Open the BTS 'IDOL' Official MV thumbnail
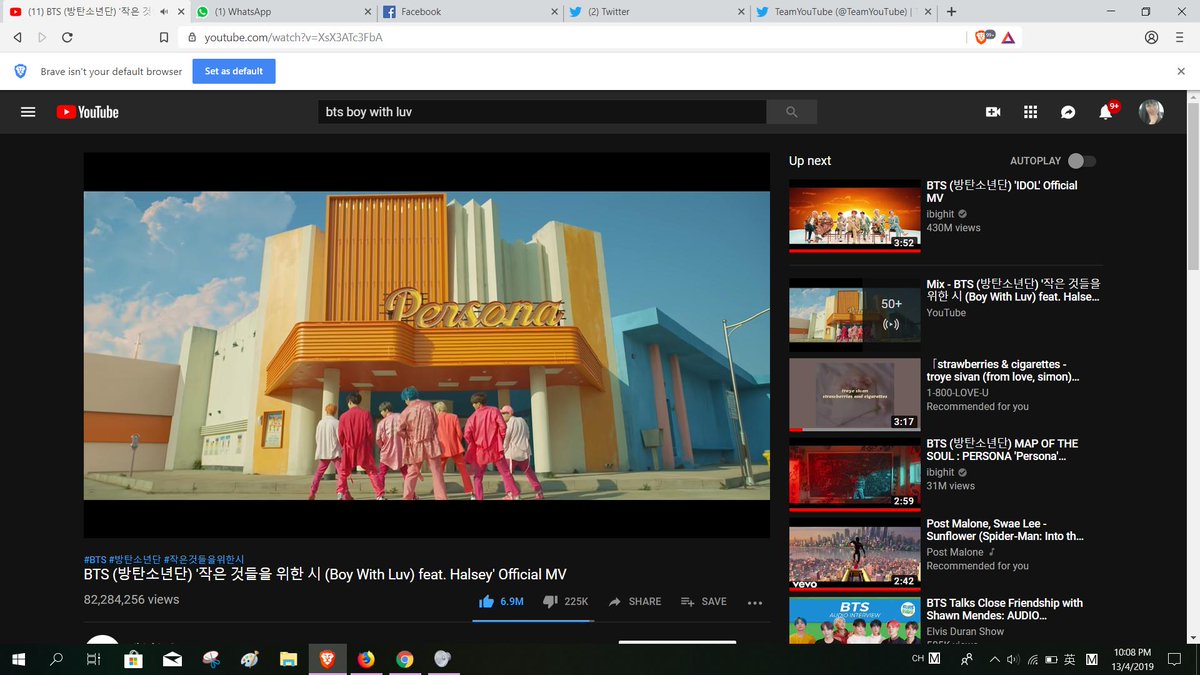Image resolution: width=1200 pixels, height=675 pixels. [855, 215]
